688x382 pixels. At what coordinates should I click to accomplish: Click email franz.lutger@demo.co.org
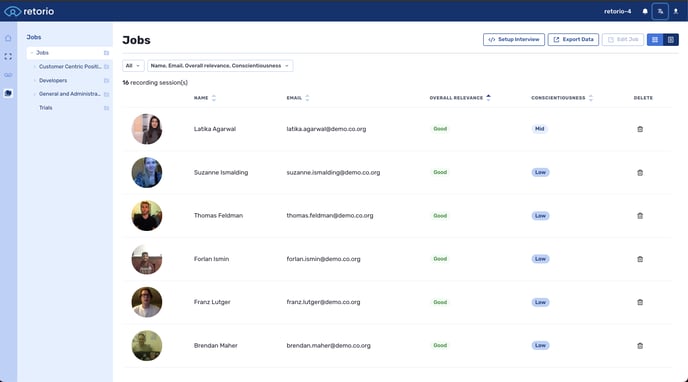click(x=323, y=302)
